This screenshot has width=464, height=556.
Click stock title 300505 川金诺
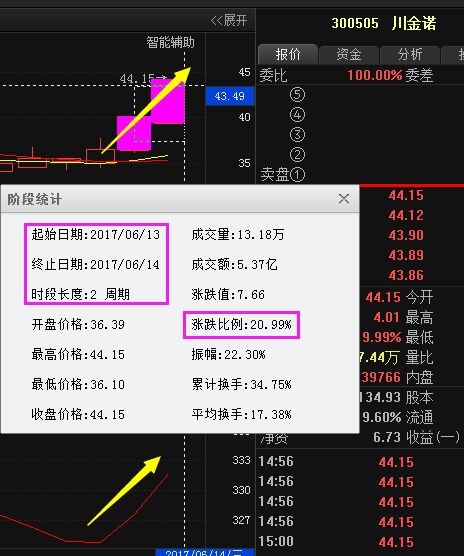point(384,23)
